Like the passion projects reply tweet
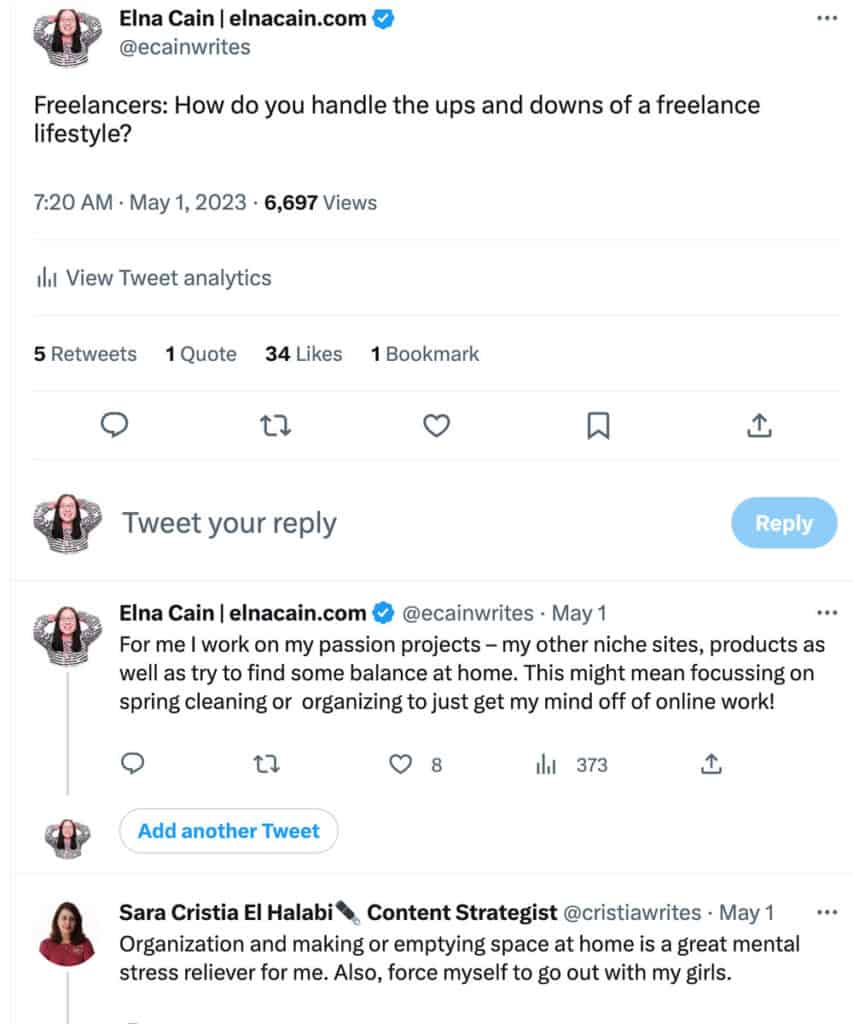Image resolution: width=853 pixels, height=1024 pixels. point(401,765)
